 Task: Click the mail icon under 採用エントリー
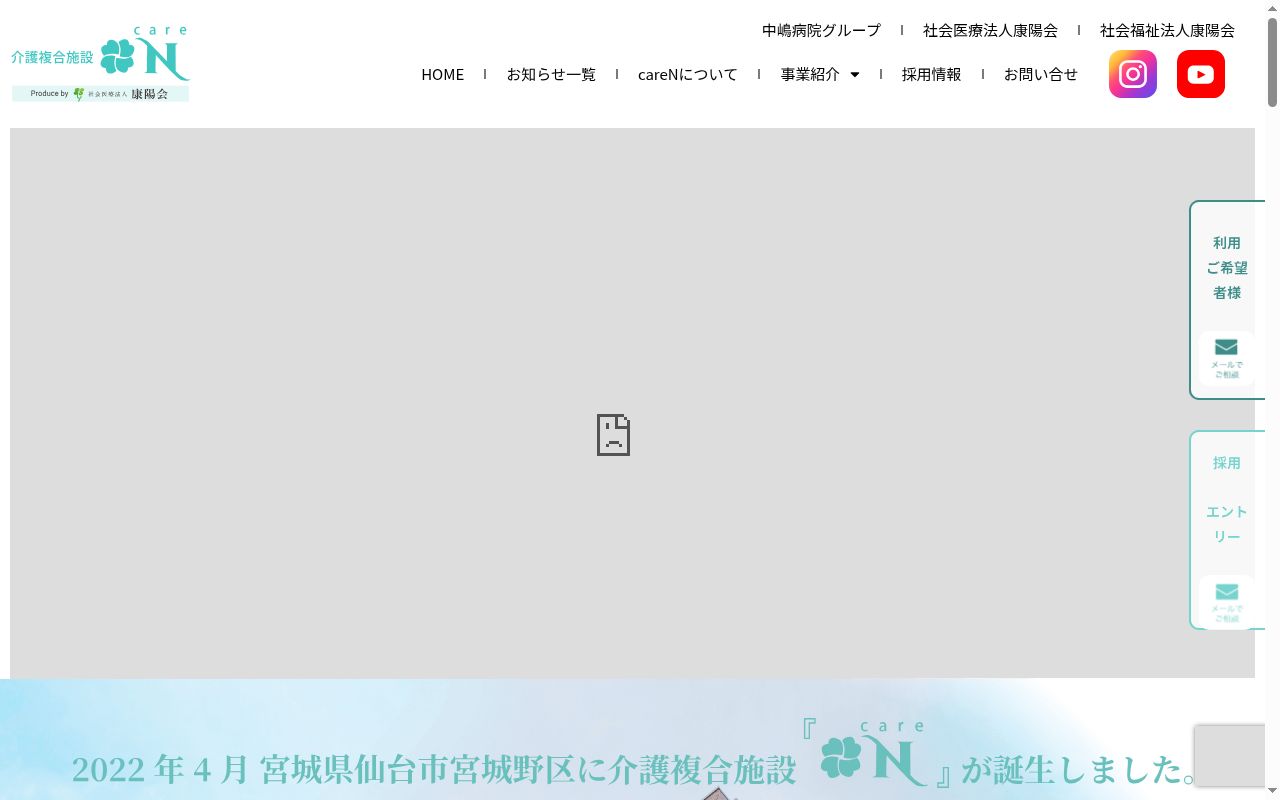point(1226,602)
